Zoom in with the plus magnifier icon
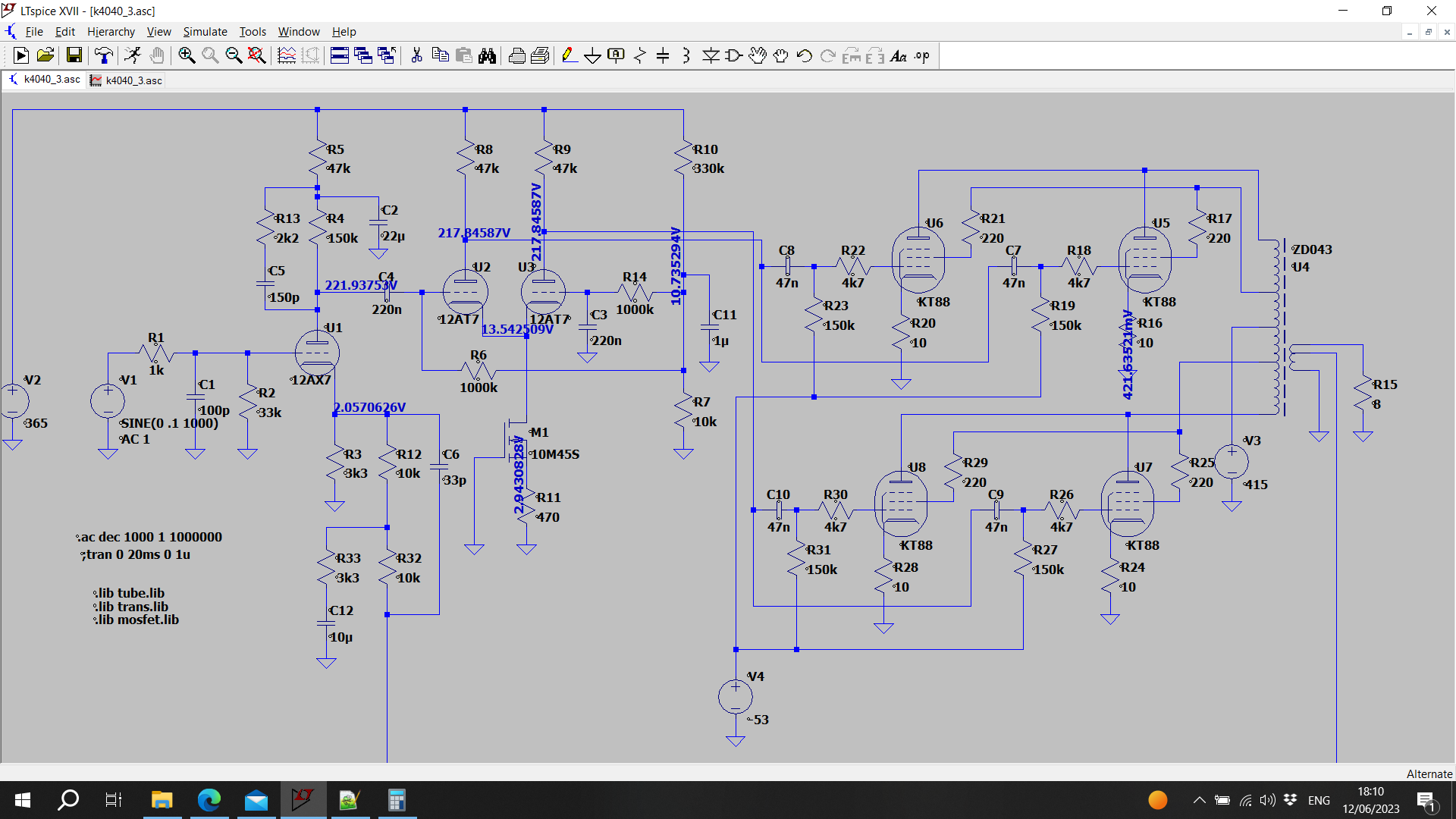The height and width of the screenshot is (819, 1456). point(187,55)
